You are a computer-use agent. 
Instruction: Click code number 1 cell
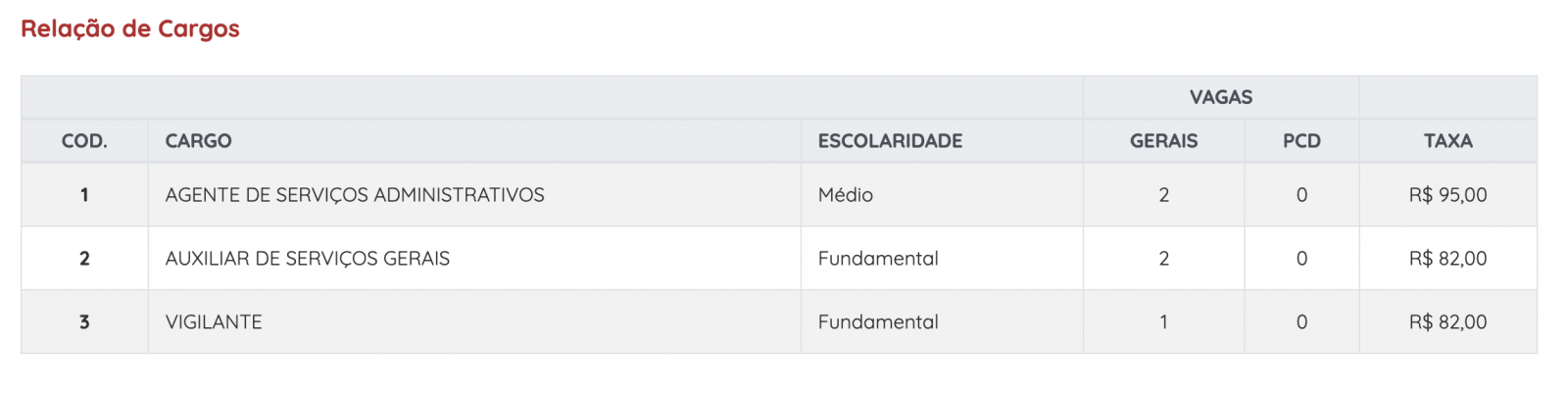[84, 195]
